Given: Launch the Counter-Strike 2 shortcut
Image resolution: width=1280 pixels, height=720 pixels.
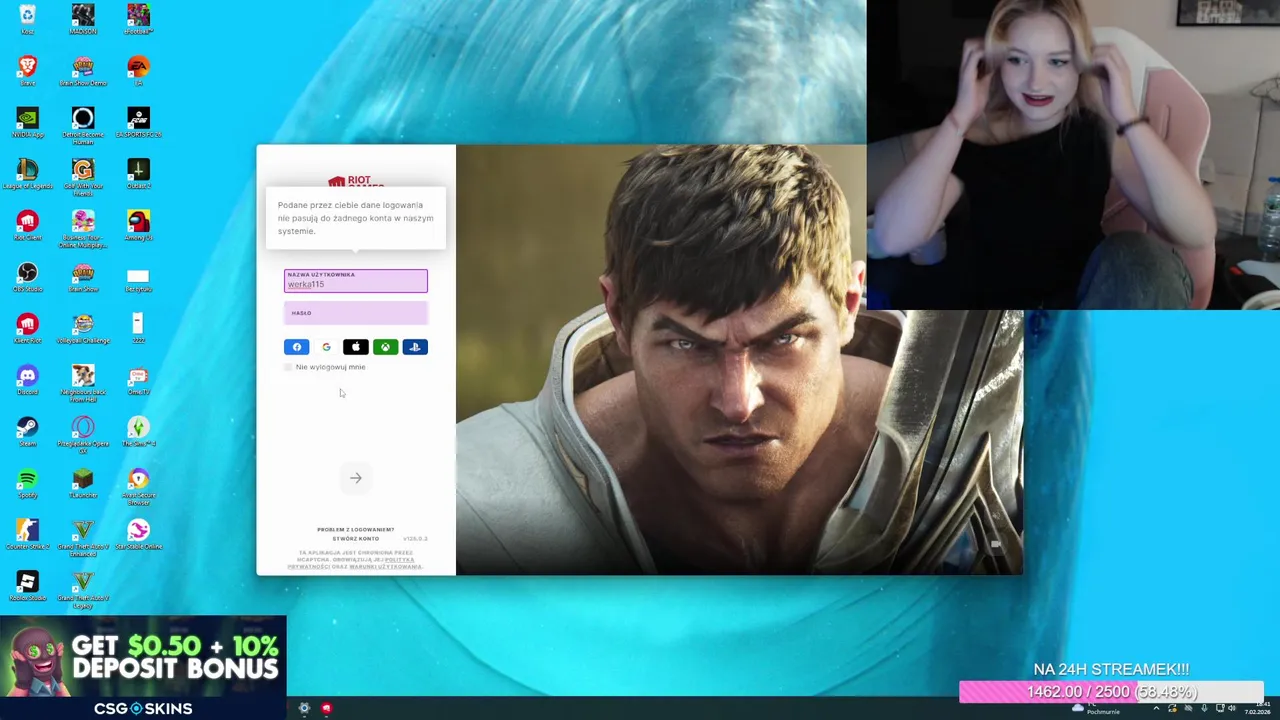Looking at the screenshot, I should (x=27, y=535).
